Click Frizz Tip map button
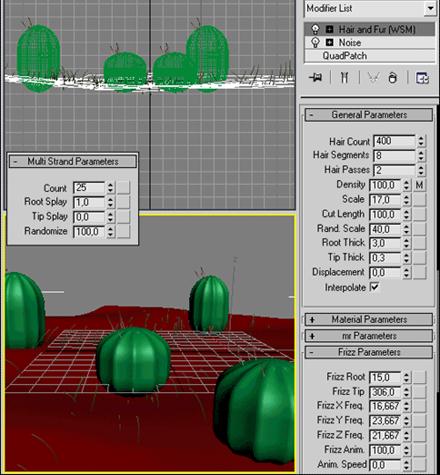Image resolution: width=440 pixels, height=475 pixels. pos(420,392)
